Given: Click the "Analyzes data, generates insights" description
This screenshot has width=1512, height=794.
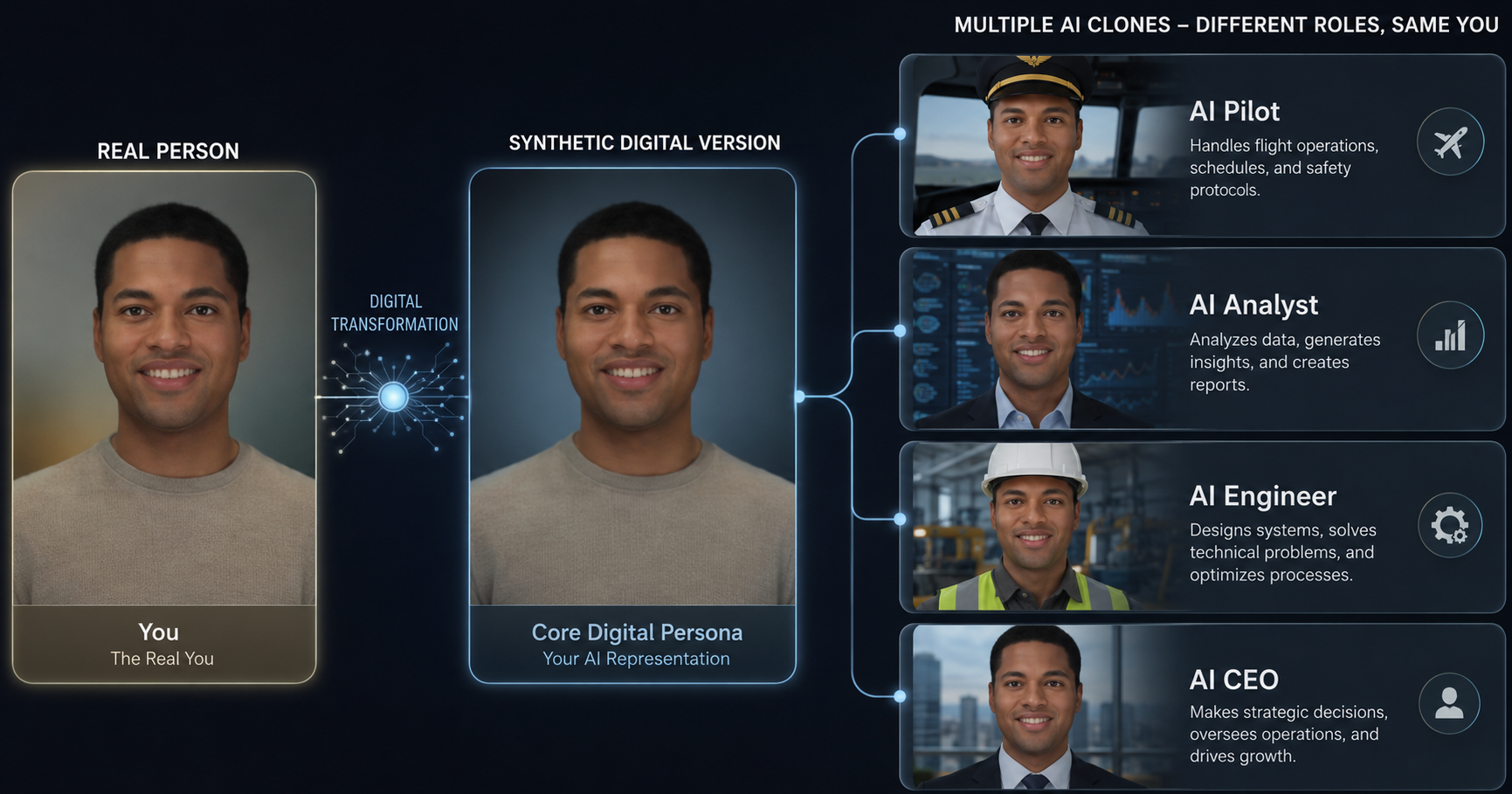Looking at the screenshot, I should pyautogui.click(x=1285, y=362).
